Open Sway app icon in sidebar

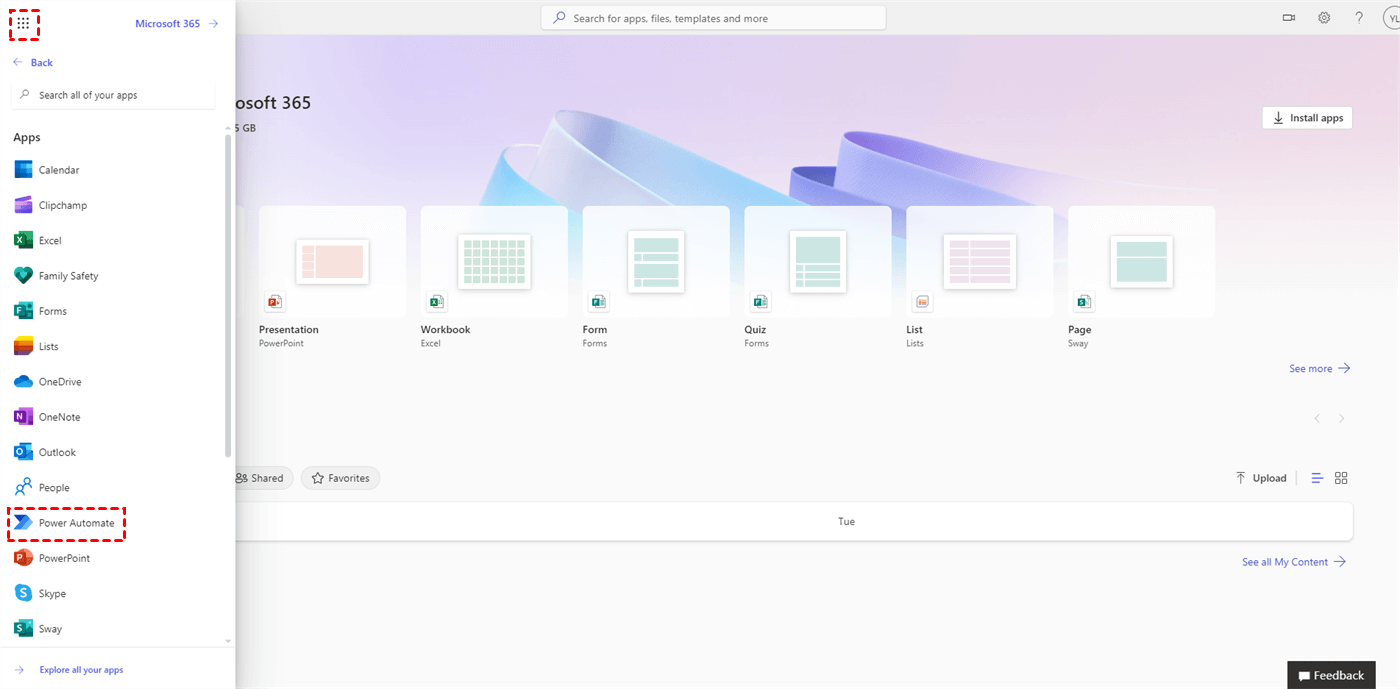click(24, 629)
